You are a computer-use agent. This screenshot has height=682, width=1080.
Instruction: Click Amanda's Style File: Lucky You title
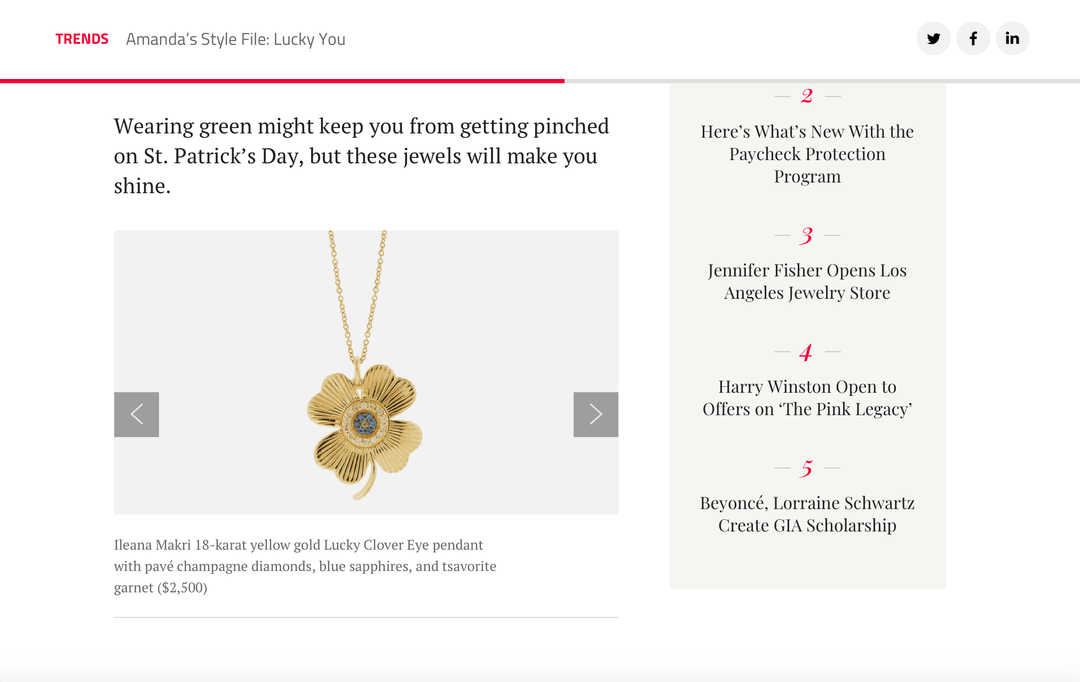tap(236, 39)
